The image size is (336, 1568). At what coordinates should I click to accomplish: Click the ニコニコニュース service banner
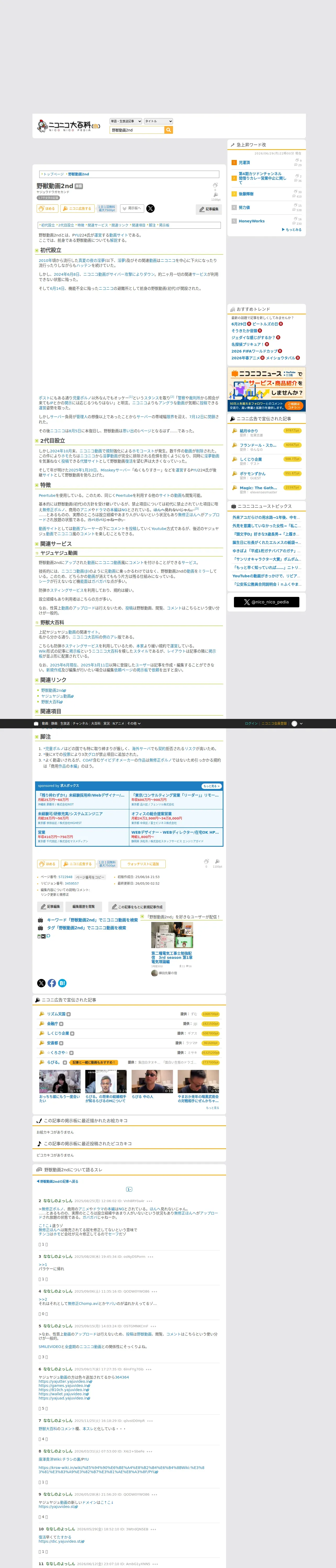pos(266,390)
